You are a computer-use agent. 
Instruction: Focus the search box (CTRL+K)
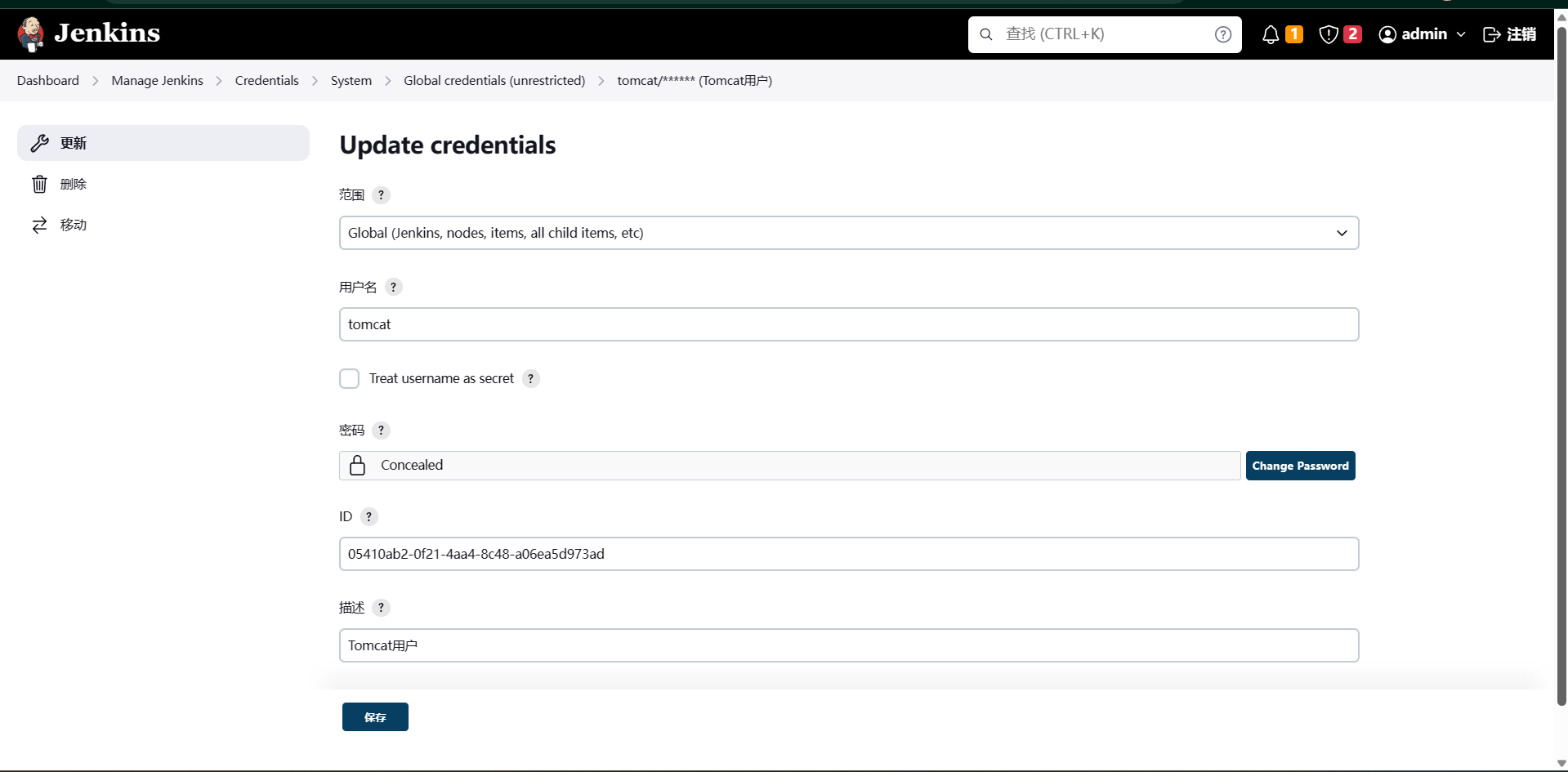[x=1105, y=34]
